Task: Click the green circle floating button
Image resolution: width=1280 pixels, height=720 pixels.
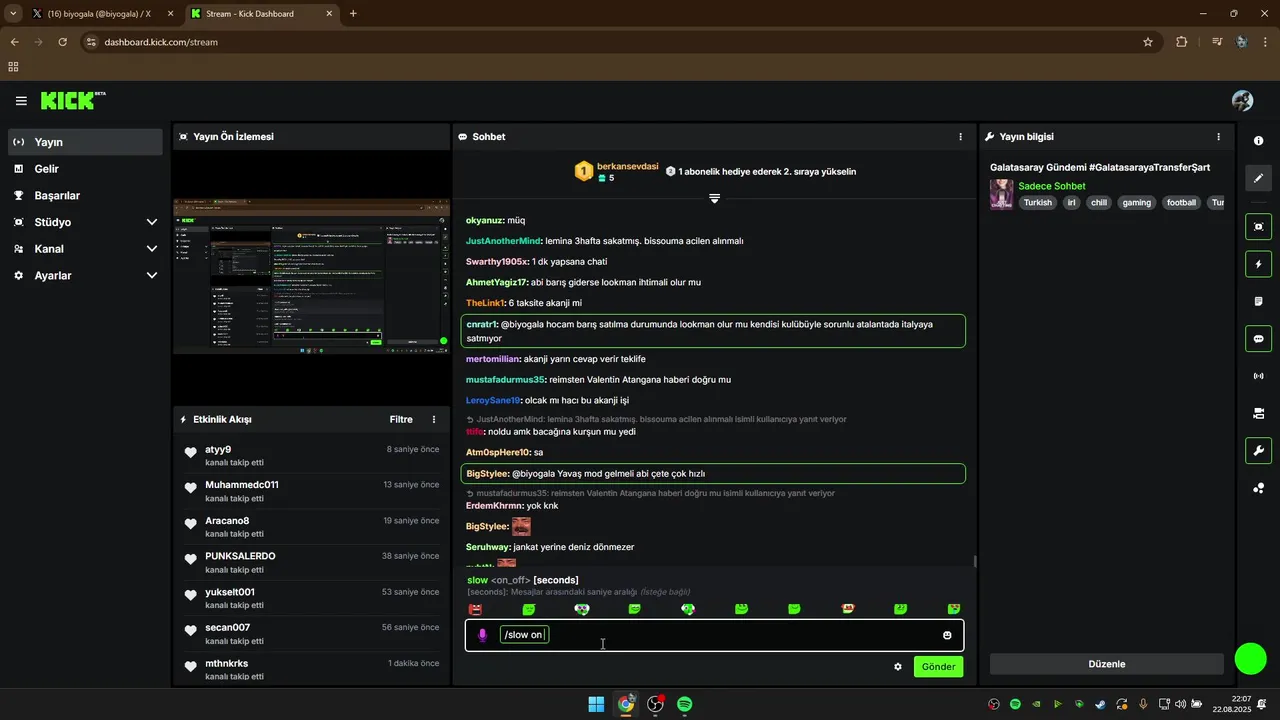Action: pyautogui.click(x=1250, y=658)
